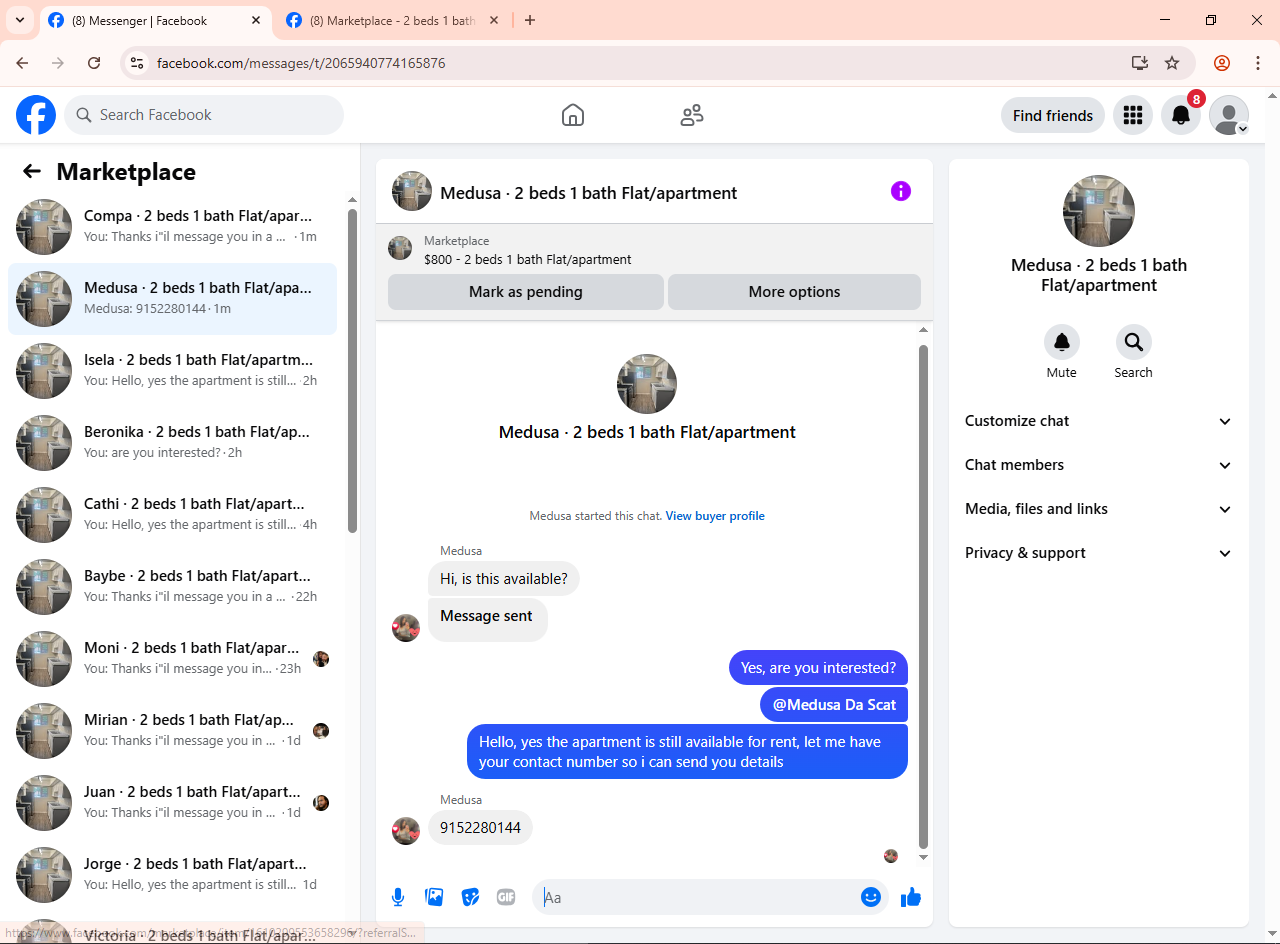Image resolution: width=1280 pixels, height=944 pixels.
Task: Open the Moni conversation
Action: coord(172,659)
